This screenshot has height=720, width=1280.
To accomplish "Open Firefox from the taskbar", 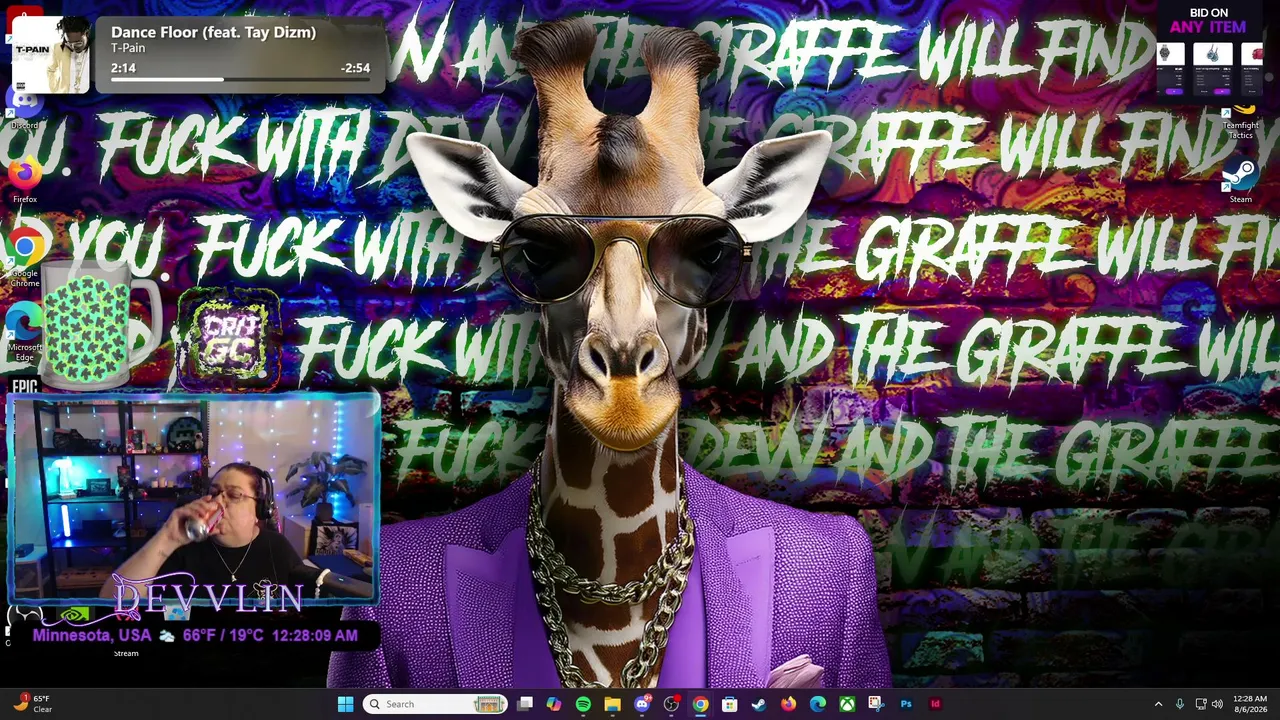I will coord(788,704).
